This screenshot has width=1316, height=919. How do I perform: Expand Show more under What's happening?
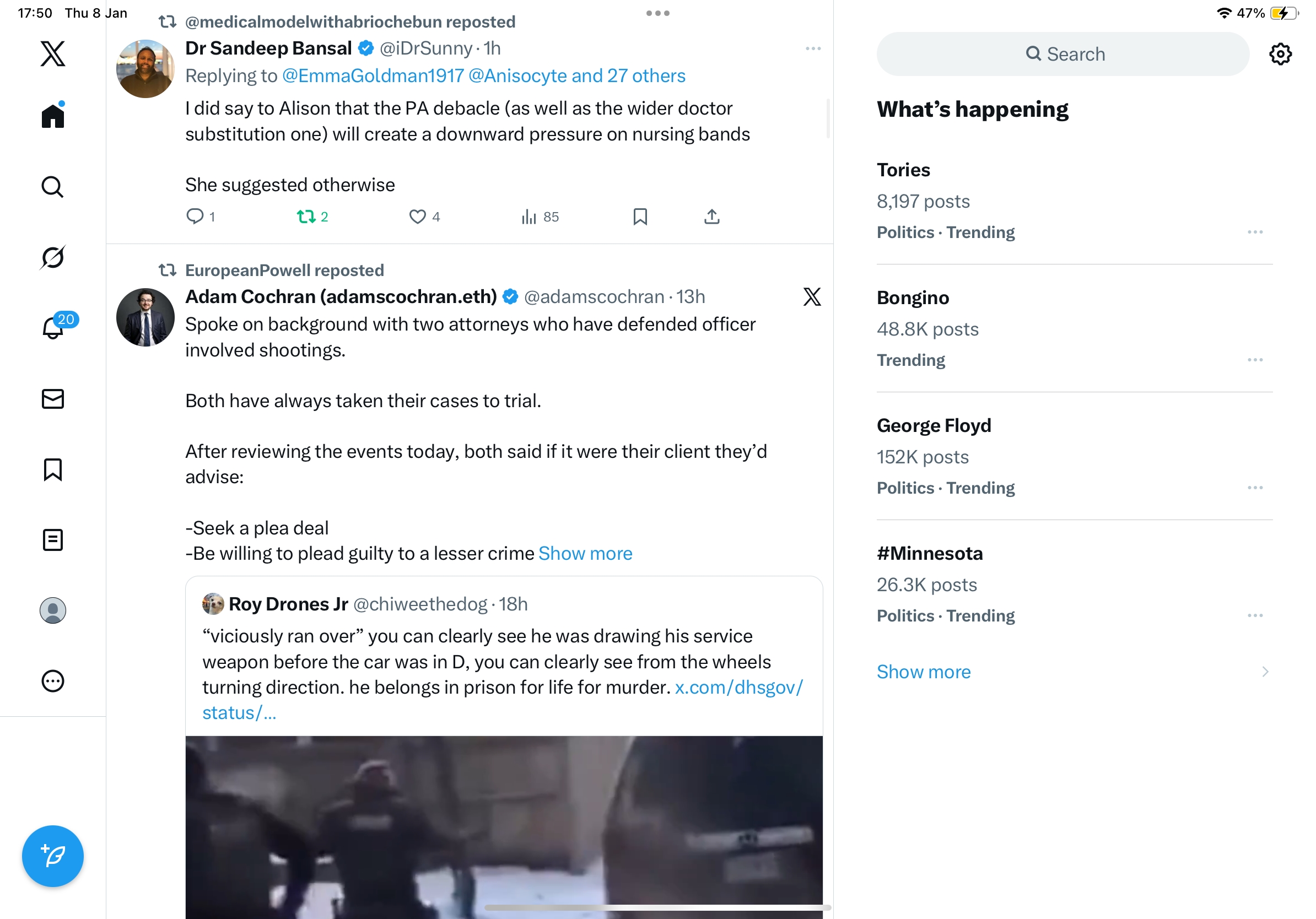924,672
